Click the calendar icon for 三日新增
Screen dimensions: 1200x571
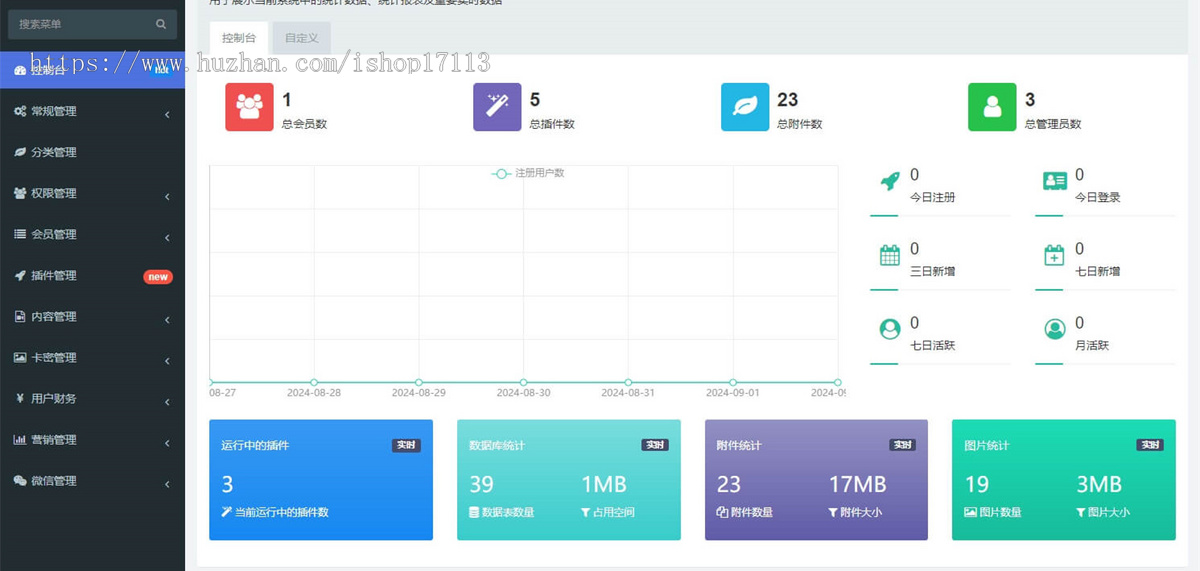[x=889, y=255]
